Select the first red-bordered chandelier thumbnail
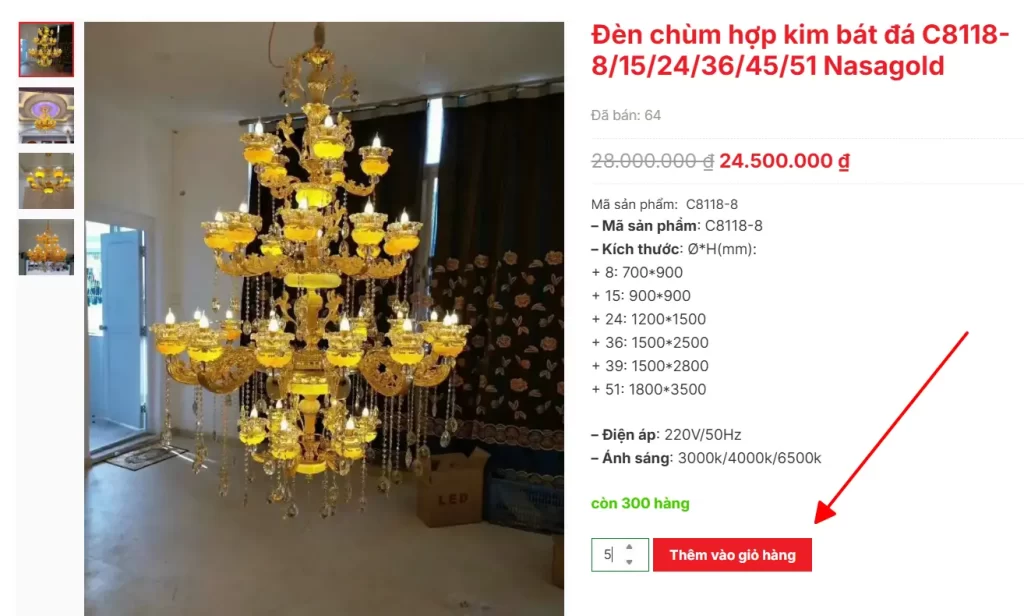The width and height of the screenshot is (1024, 616). 46,49
